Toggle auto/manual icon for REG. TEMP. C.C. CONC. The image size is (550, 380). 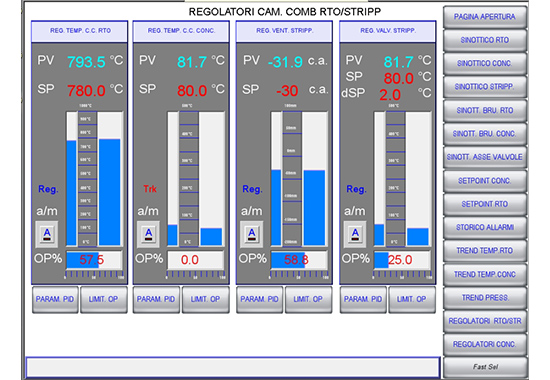click(148, 234)
